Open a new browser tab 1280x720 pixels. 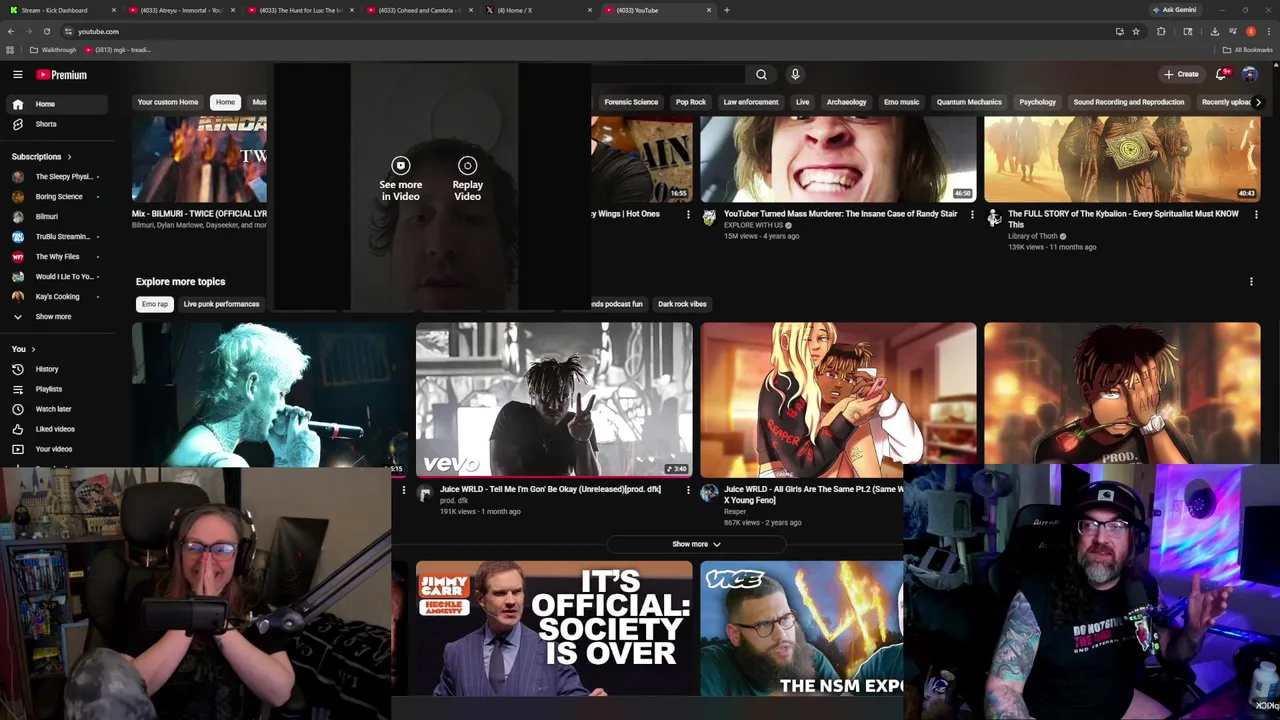click(x=727, y=10)
